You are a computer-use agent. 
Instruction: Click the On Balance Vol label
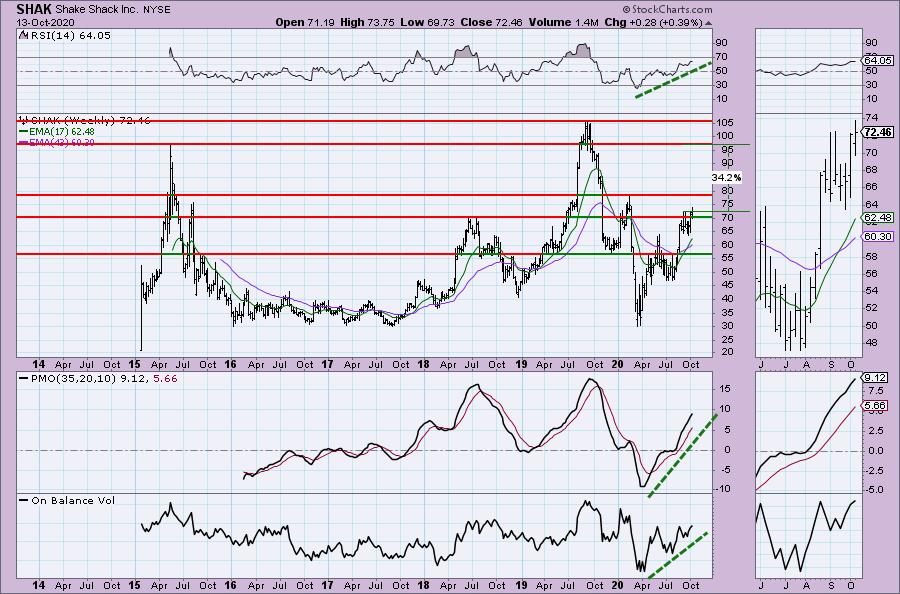[73, 500]
